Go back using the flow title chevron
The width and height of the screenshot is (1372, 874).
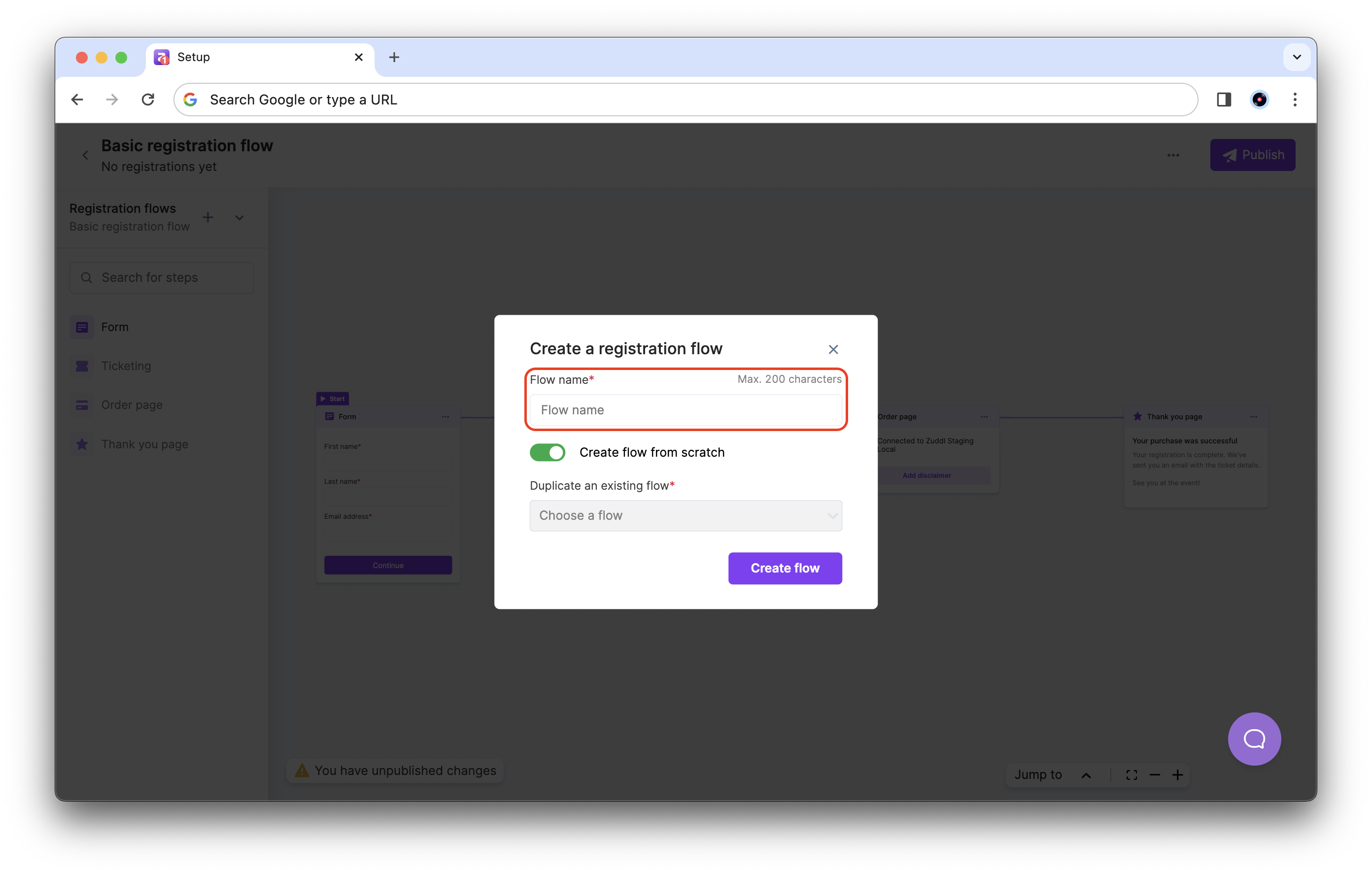click(x=85, y=155)
